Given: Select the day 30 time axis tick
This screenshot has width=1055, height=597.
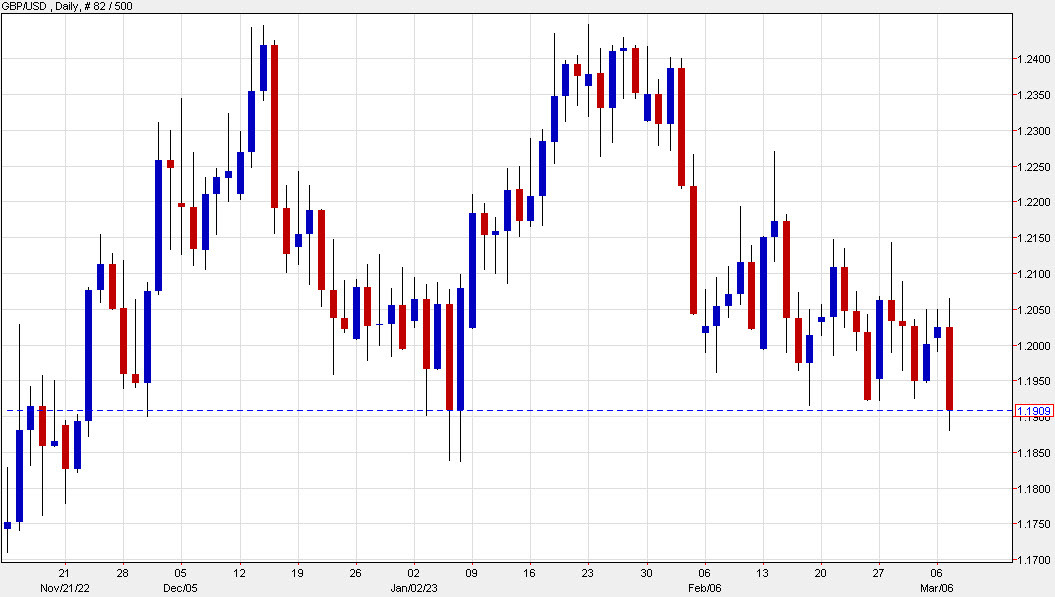Looking at the screenshot, I should click(x=647, y=573).
